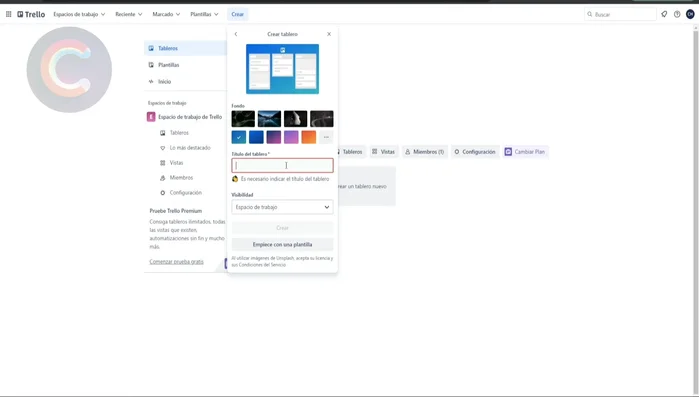Screen dimensions: 699x397
Task: Click the heart icon beside Lo más destacado
Action: click(x=163, y=148)
